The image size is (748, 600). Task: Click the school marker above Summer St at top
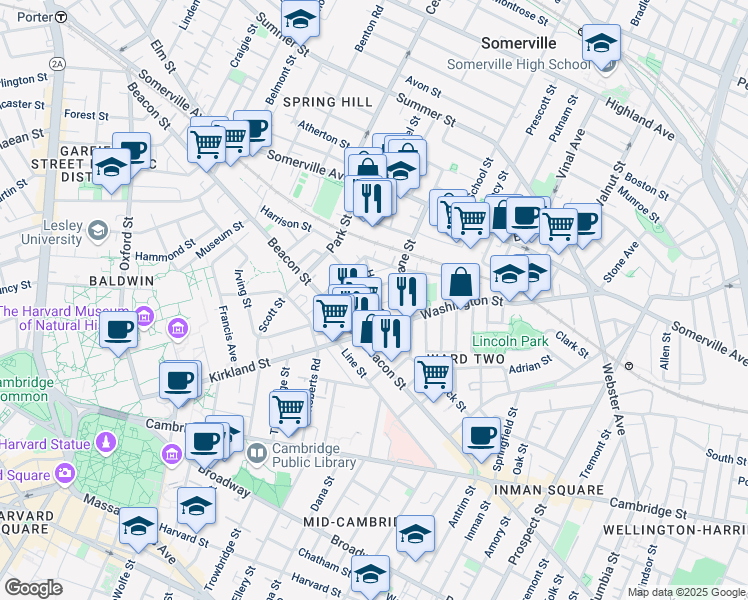coord(300,20)
